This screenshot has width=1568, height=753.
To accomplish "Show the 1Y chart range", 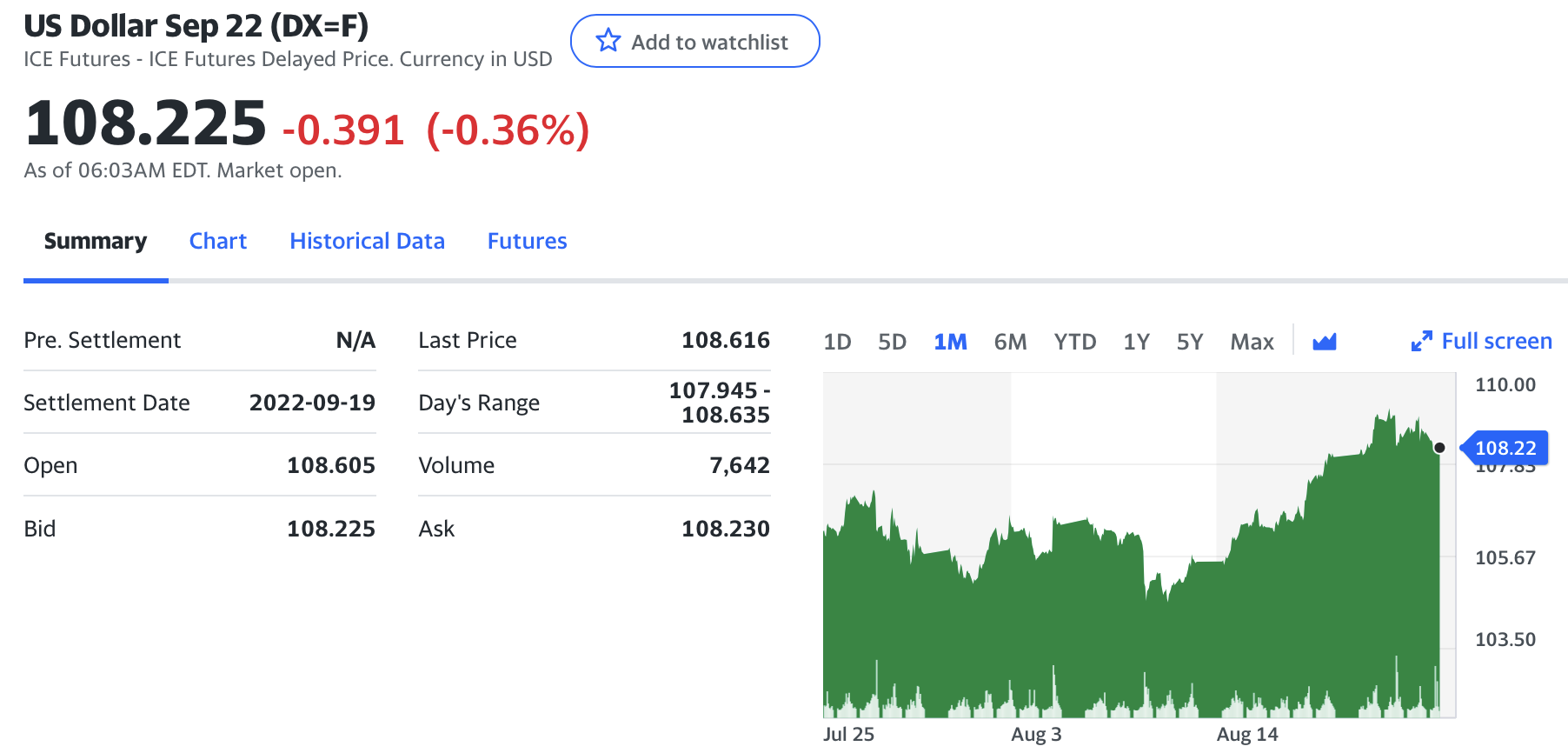I will point(1136,342).
